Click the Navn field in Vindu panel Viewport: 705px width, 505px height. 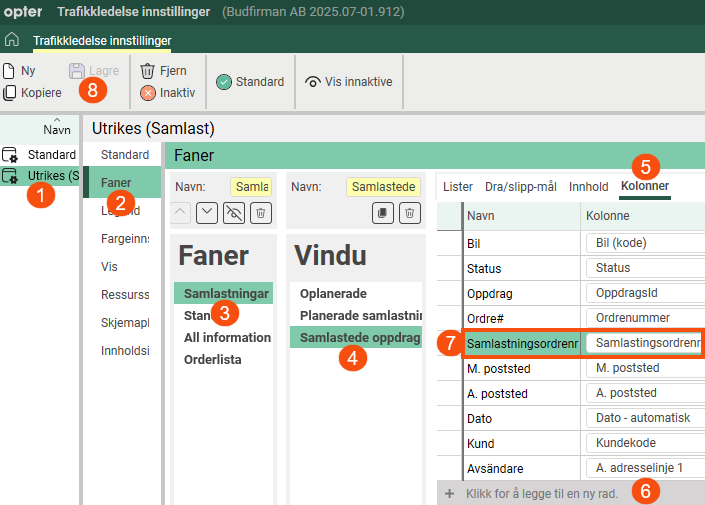click(x=383, y=187)
